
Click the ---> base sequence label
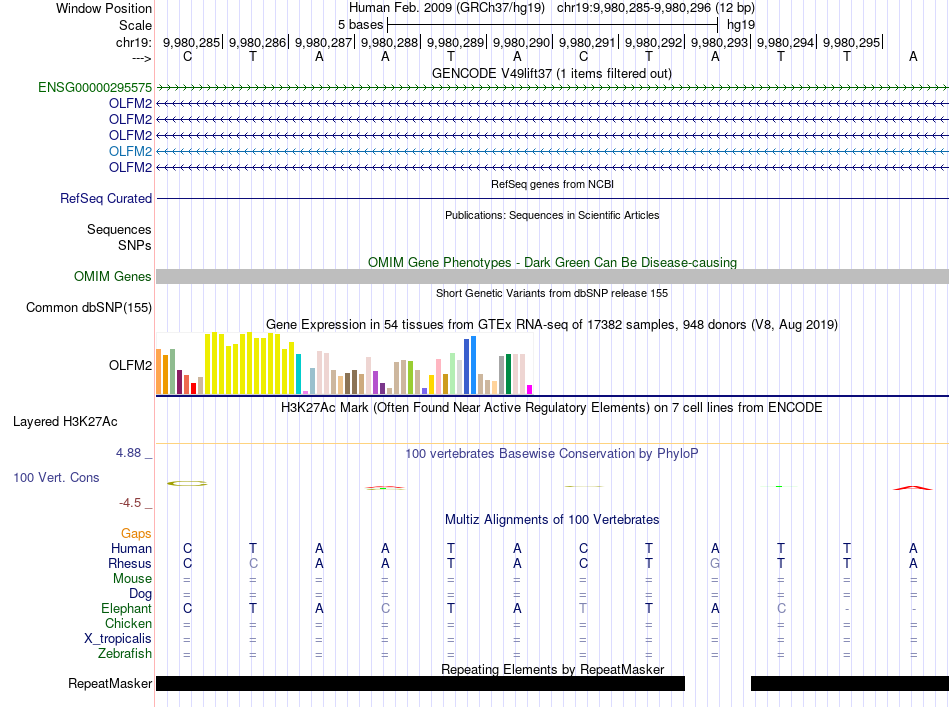[x=142, y=58]
